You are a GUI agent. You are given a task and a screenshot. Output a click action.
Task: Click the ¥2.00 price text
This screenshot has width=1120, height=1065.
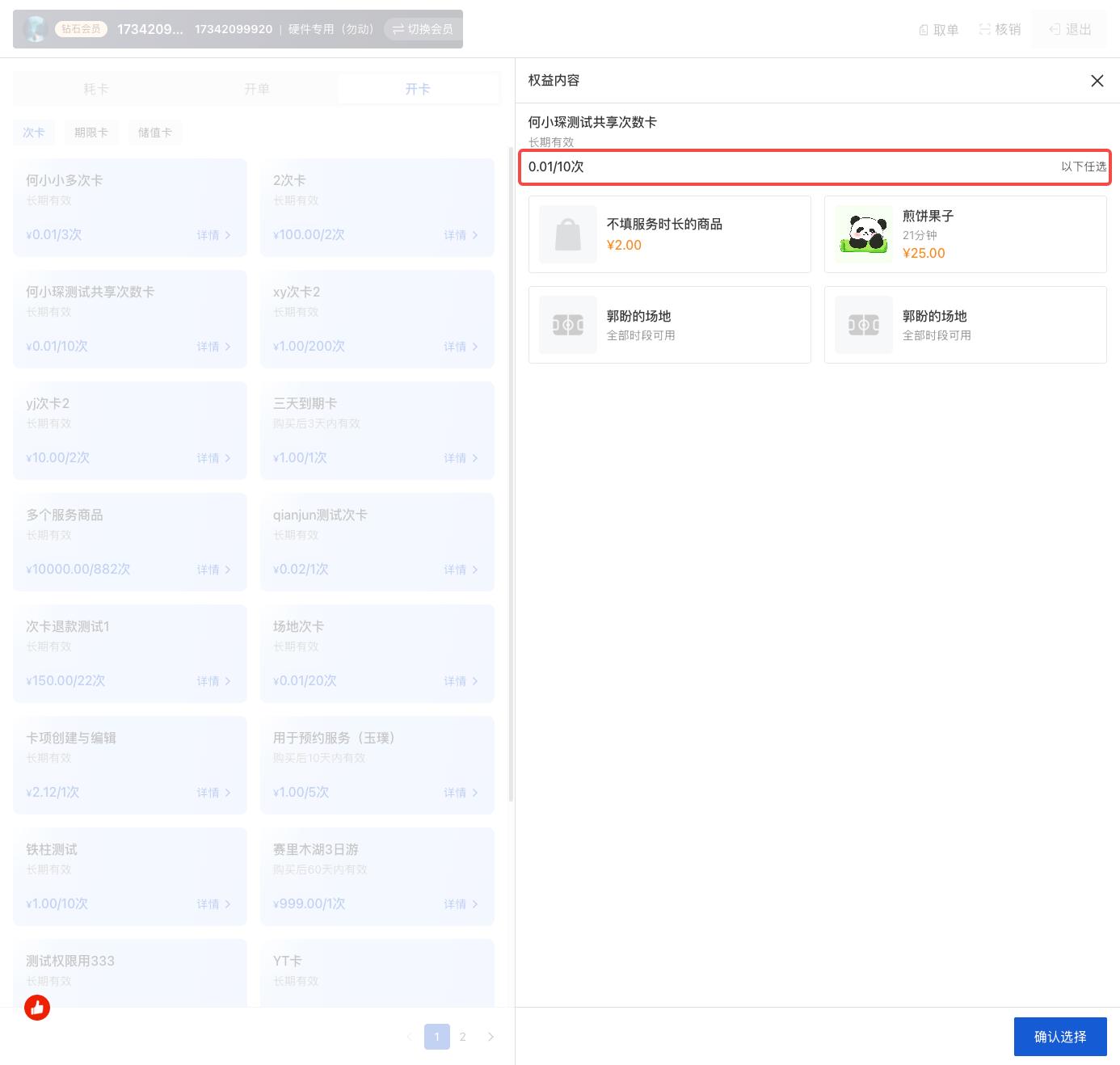tap(624, 245)
